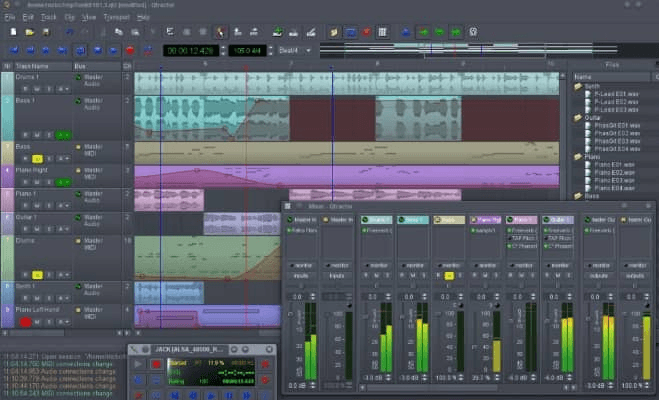Click the New session icon in toolbar

13,32
